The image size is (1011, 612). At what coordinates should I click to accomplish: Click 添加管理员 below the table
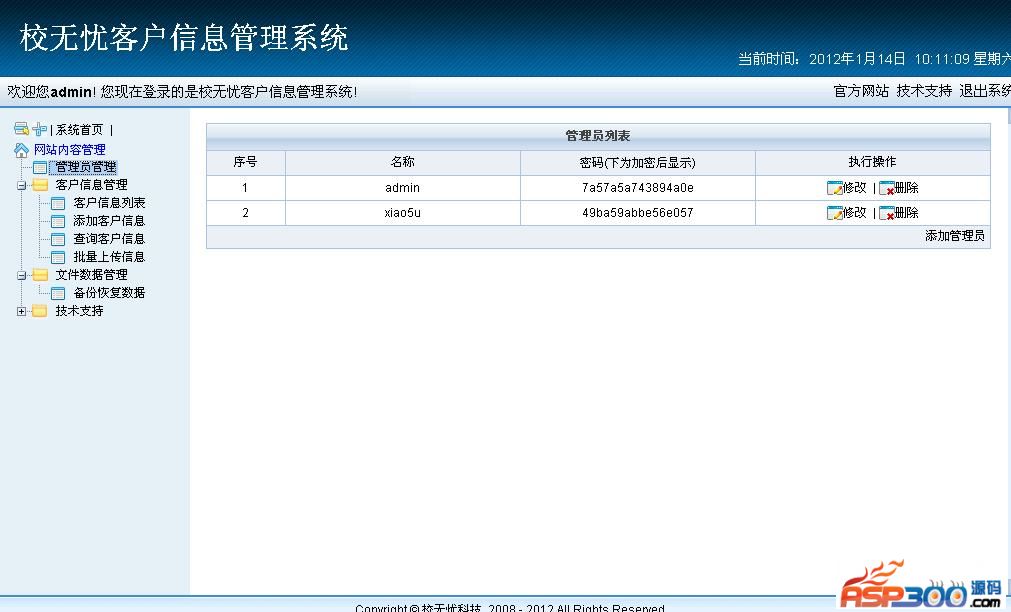[x=954, y=235]
